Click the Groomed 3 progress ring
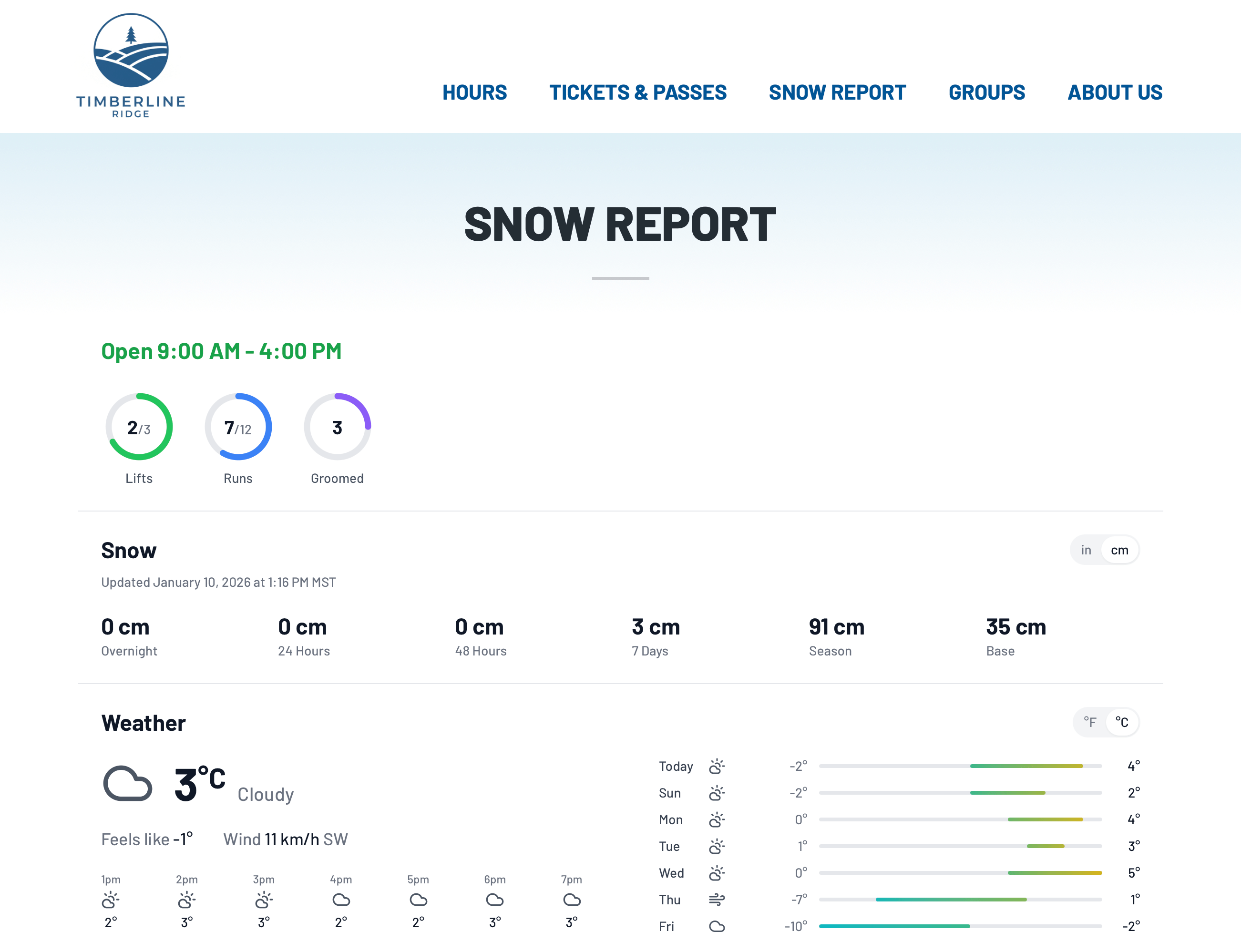 click(337, 427)
